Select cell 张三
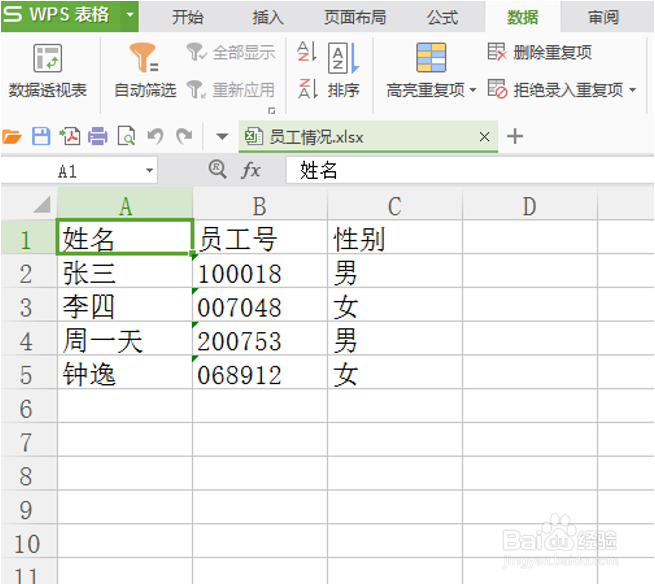Image resolution: width=655 pixels, height=584 pixels. coord(125,271)
